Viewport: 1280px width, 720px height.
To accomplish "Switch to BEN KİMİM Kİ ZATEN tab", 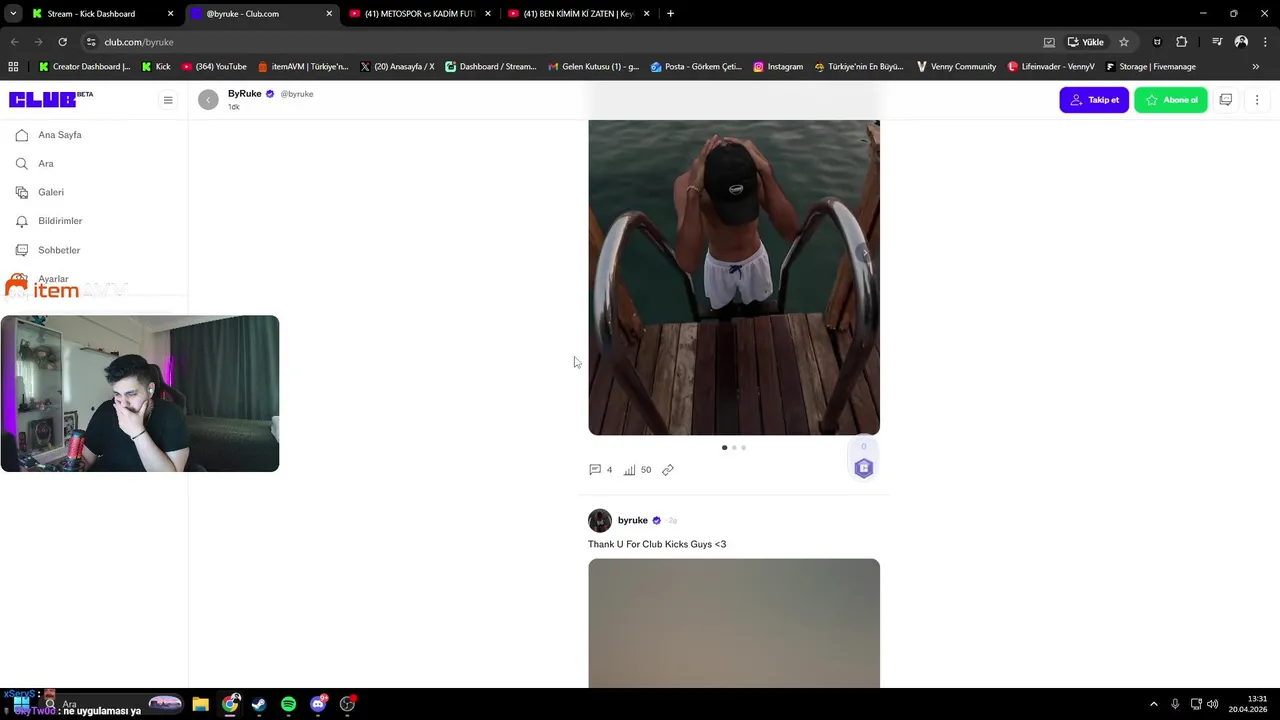I will click(x=578, y=13).
